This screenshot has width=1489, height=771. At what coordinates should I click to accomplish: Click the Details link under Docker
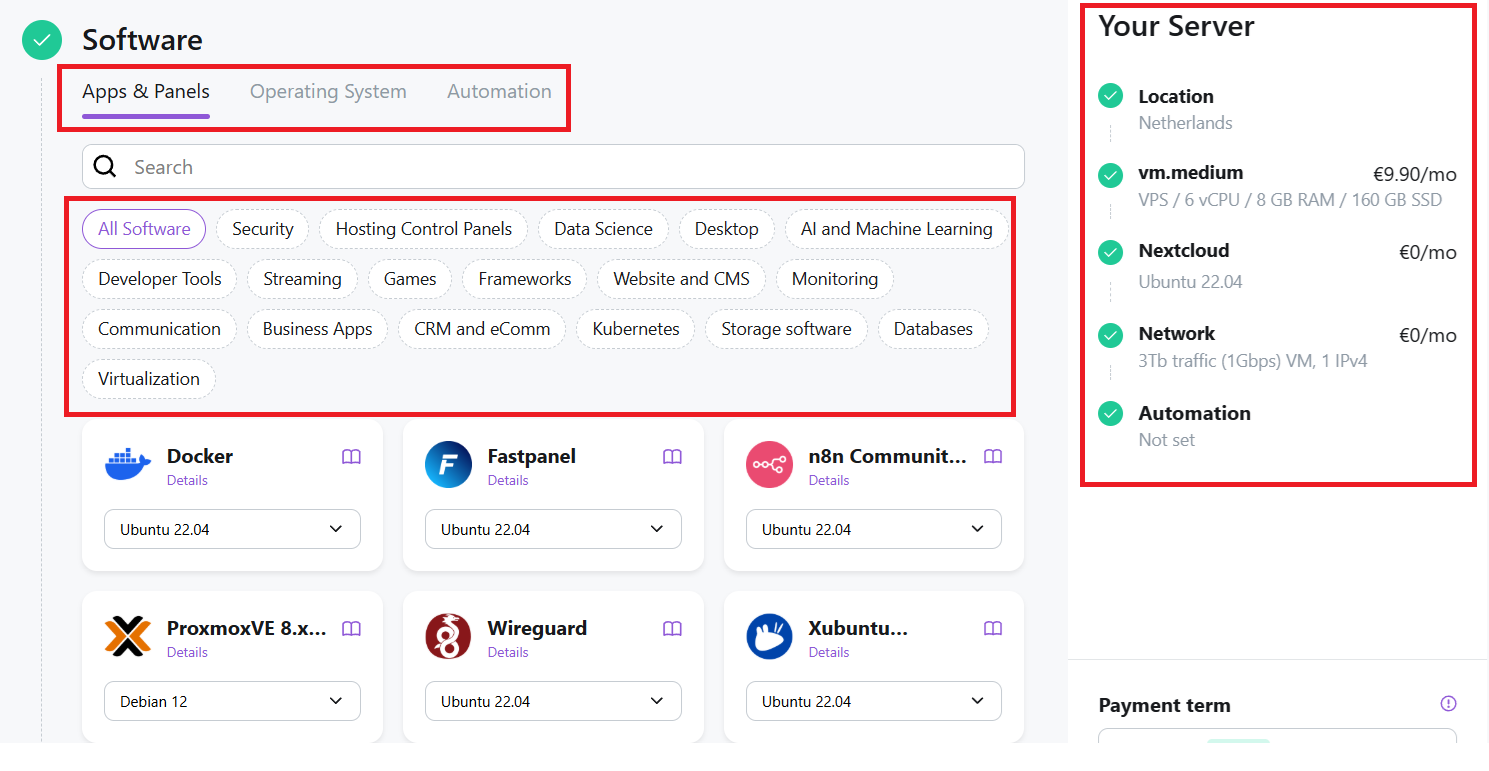pyautogui.click(x=187, y=481)
